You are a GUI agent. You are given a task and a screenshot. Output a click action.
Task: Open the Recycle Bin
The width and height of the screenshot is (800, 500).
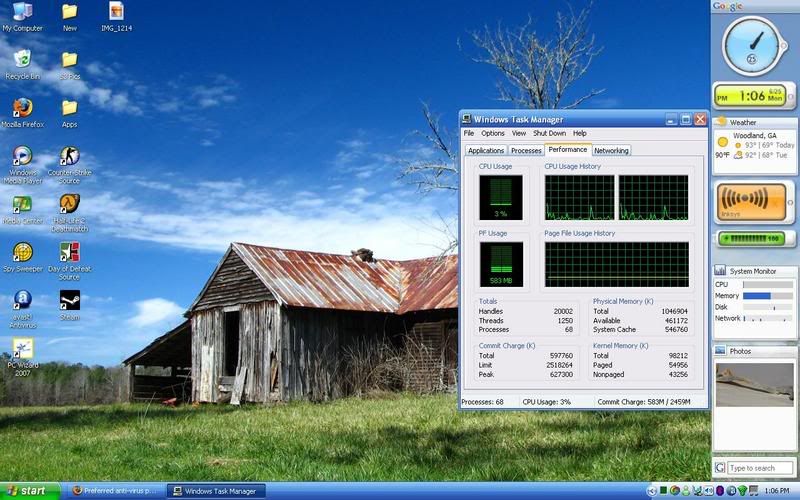[22, 60]
